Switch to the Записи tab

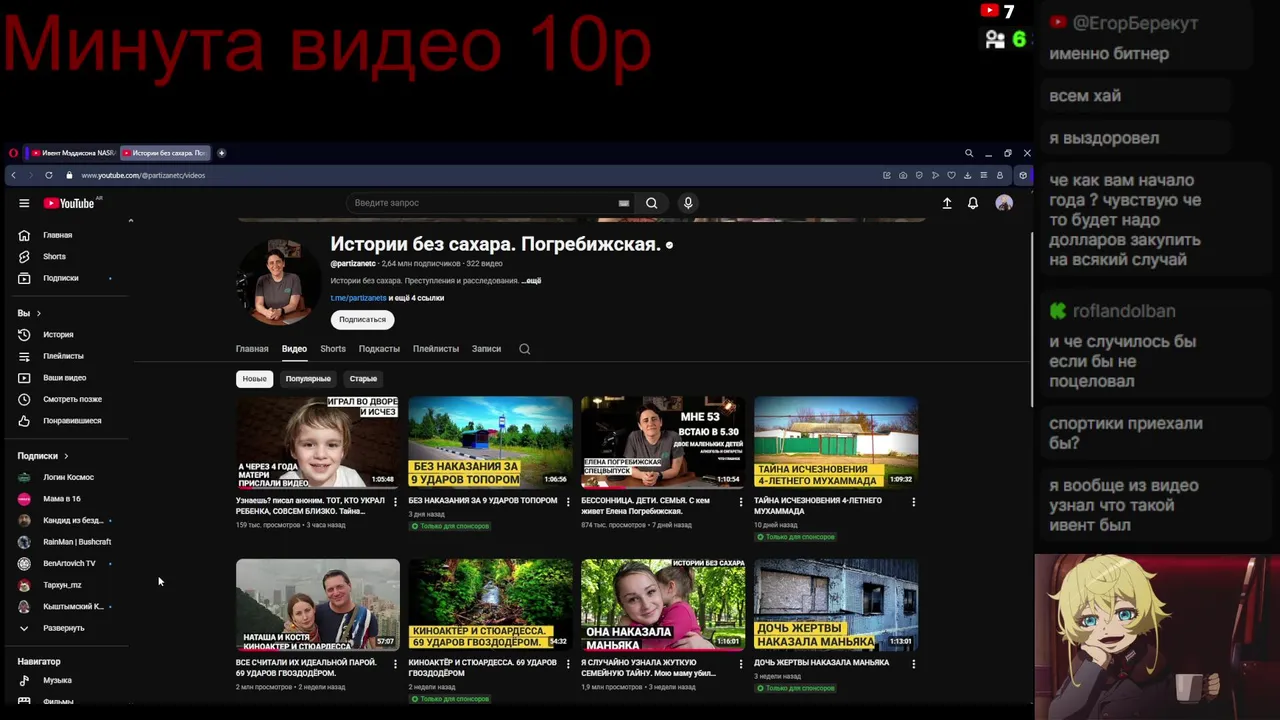tap(486, 349)
